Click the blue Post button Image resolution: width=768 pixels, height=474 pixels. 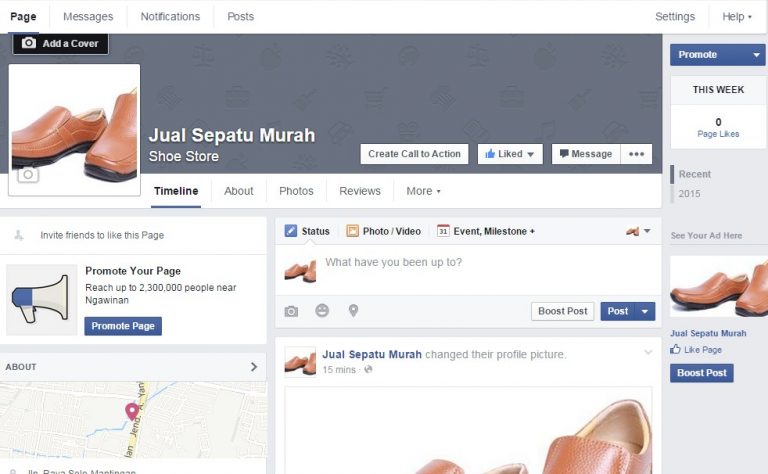618,311
